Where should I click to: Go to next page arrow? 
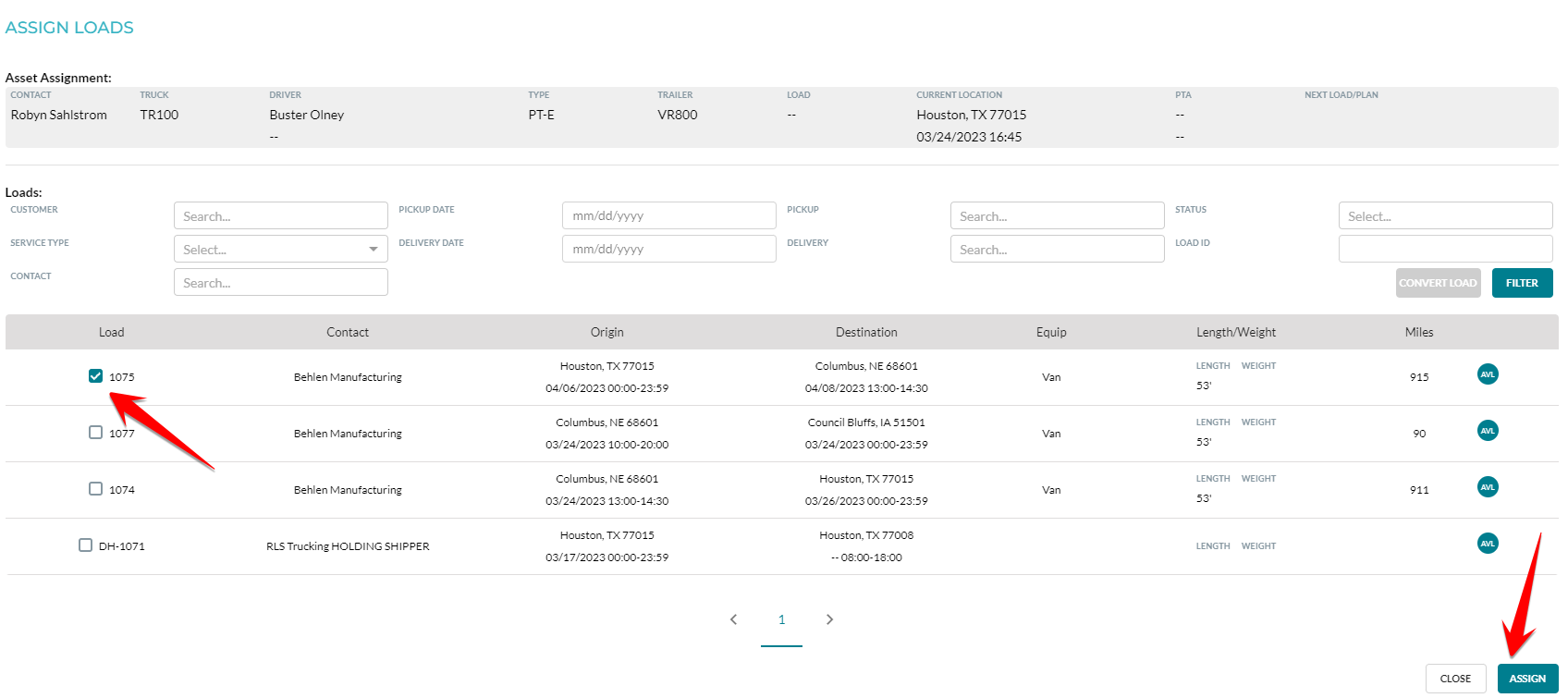(829, 619)
